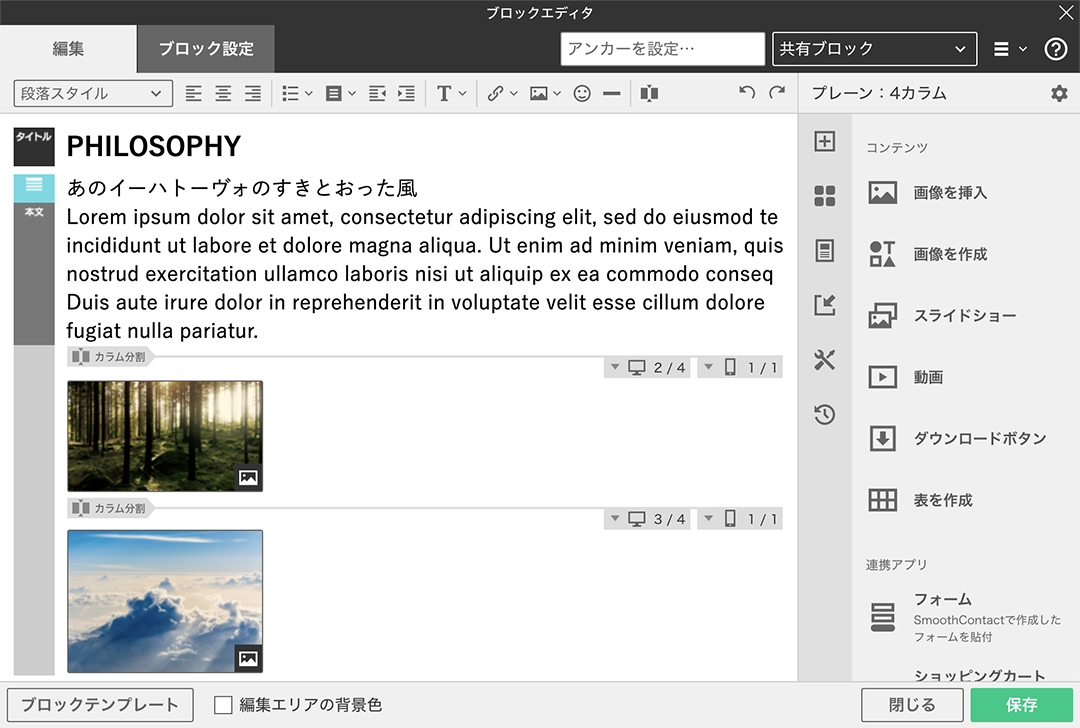This screenshot has height=728, width=1080.
Task: Switch to the ブロック設定 tab
Action: click(205, 48)
